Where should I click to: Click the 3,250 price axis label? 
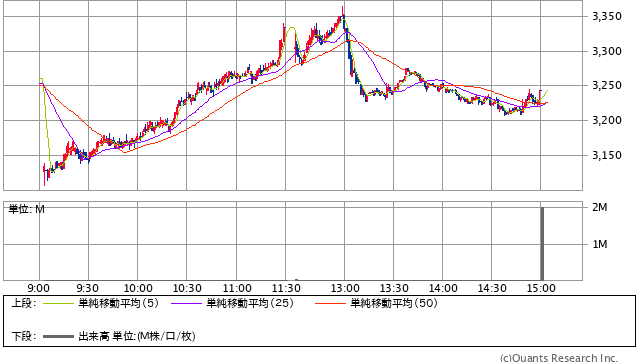[x=607, y=85]
